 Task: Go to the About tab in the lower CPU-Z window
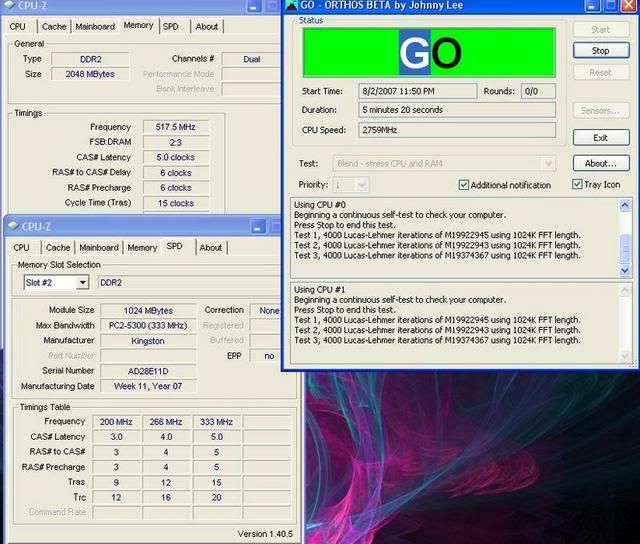point(210,247)
